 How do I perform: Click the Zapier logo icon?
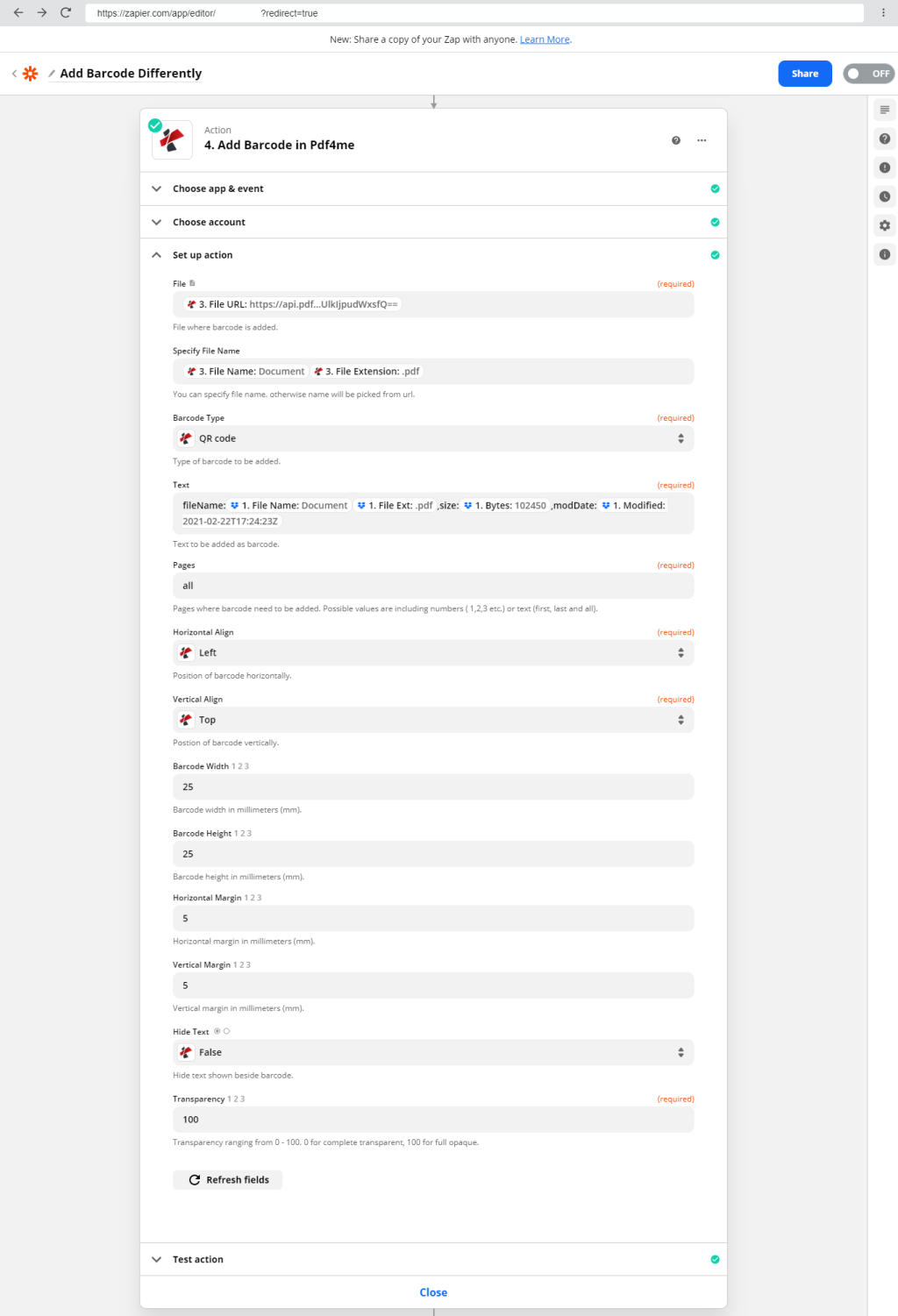31,74
